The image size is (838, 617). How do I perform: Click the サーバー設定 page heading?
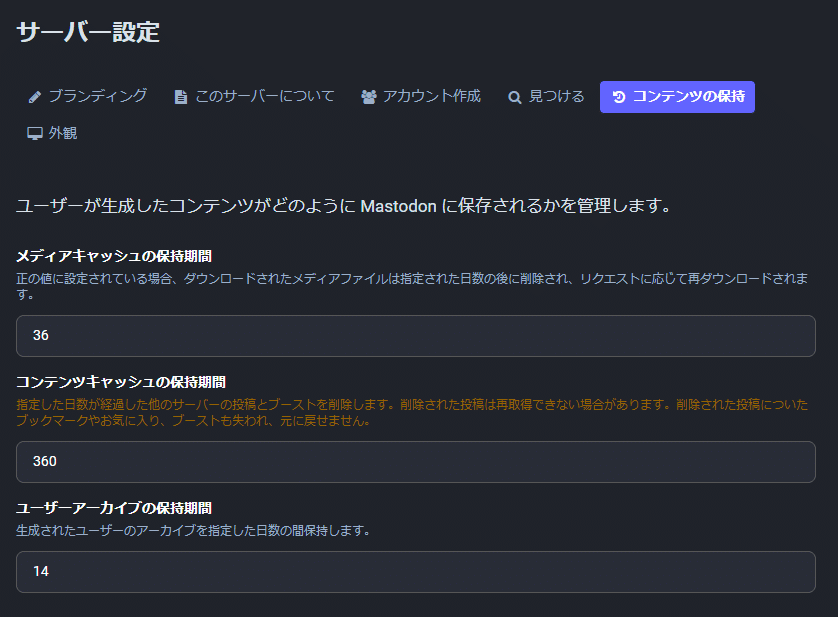[88, 32]
